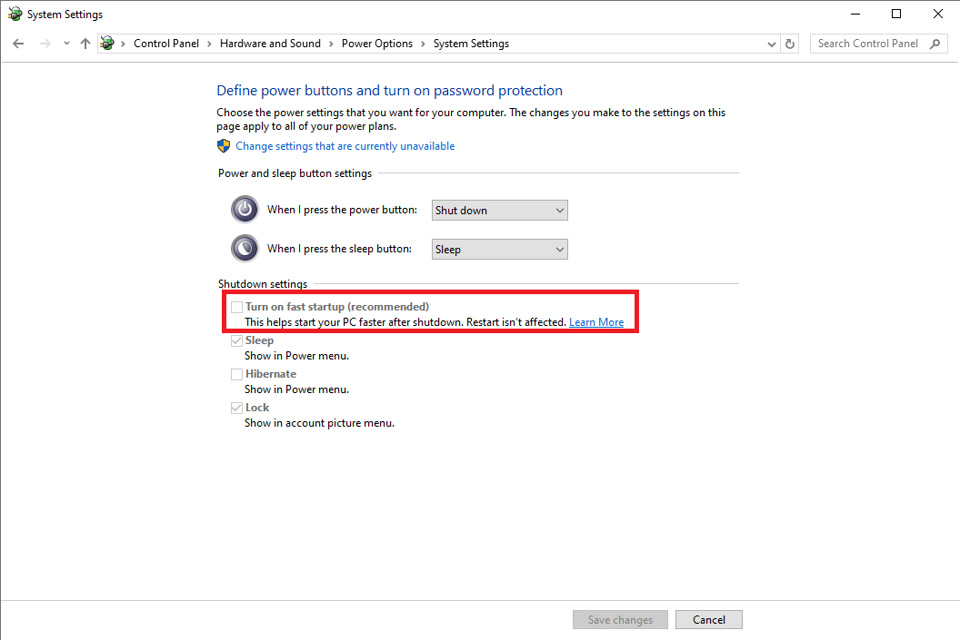Click the sleep button moon icon
Viewport: 960px width, 640px height.
pos(244,248)
